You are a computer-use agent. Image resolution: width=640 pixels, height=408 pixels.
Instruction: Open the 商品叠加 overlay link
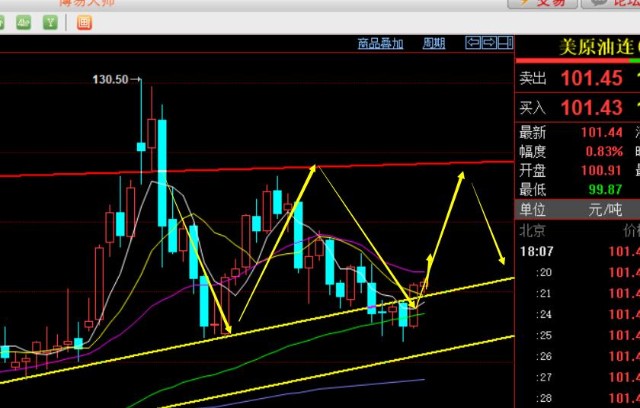tap(380, 43)
